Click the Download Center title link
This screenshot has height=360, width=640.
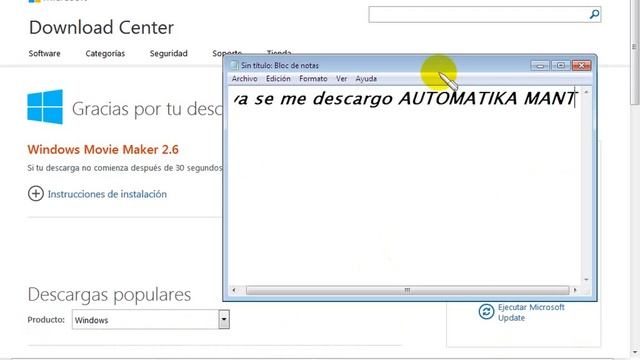coord(101,28)
